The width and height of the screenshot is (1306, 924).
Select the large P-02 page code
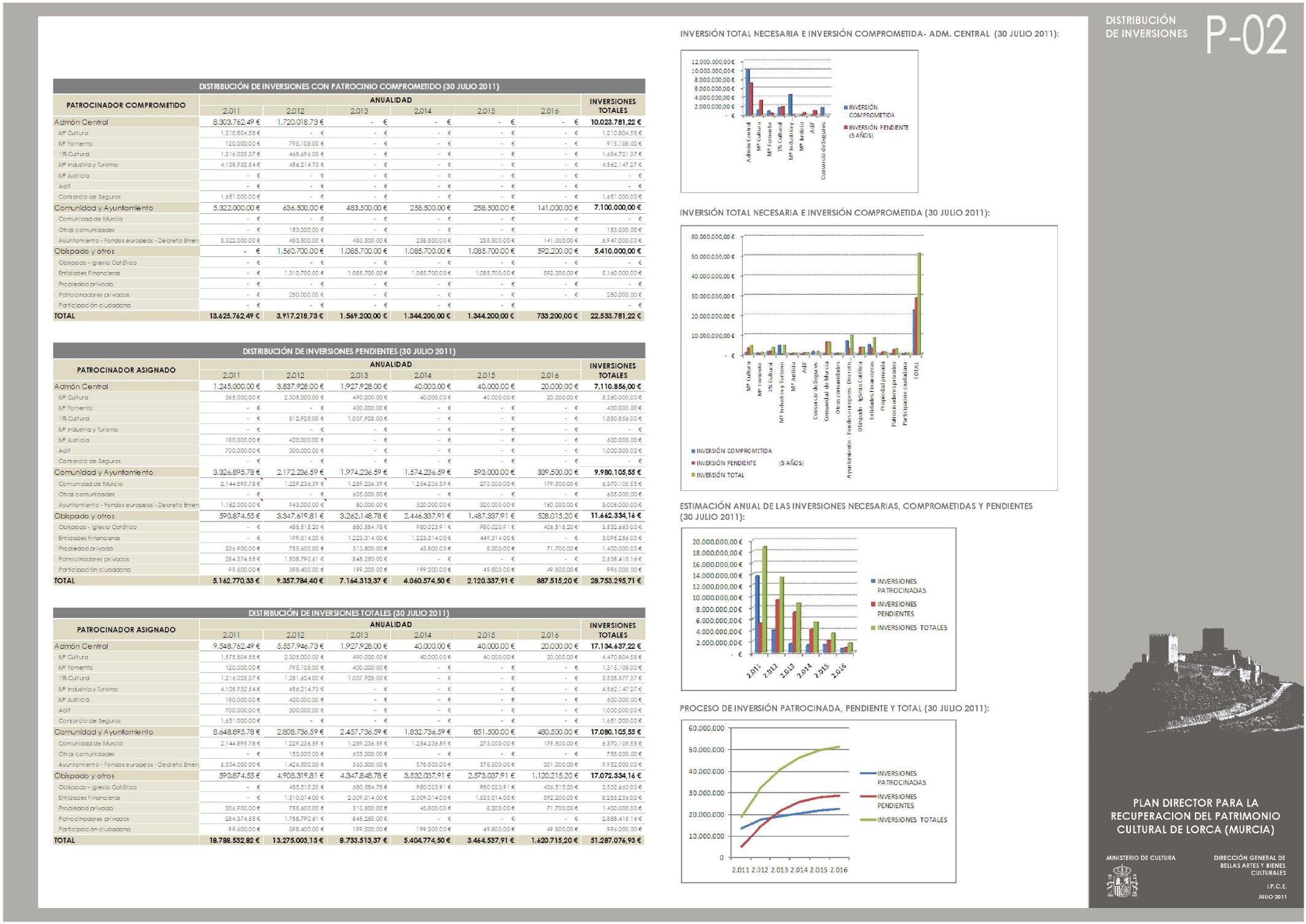[1246, 36]
